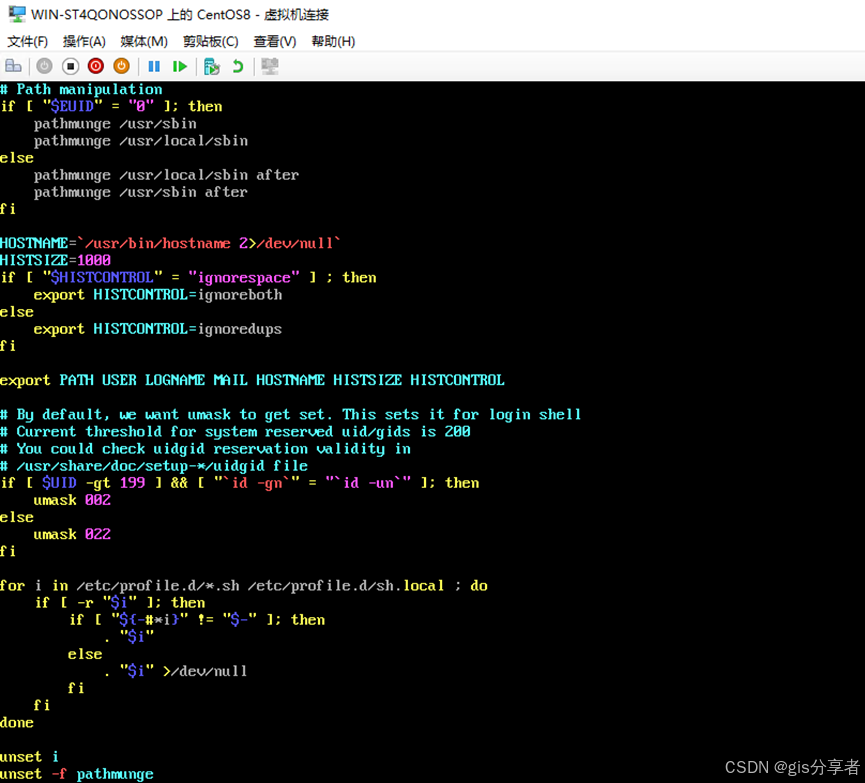Screen dimensions: 865x783
Task: Click the orange Save state icon
Action: point(121,66)
